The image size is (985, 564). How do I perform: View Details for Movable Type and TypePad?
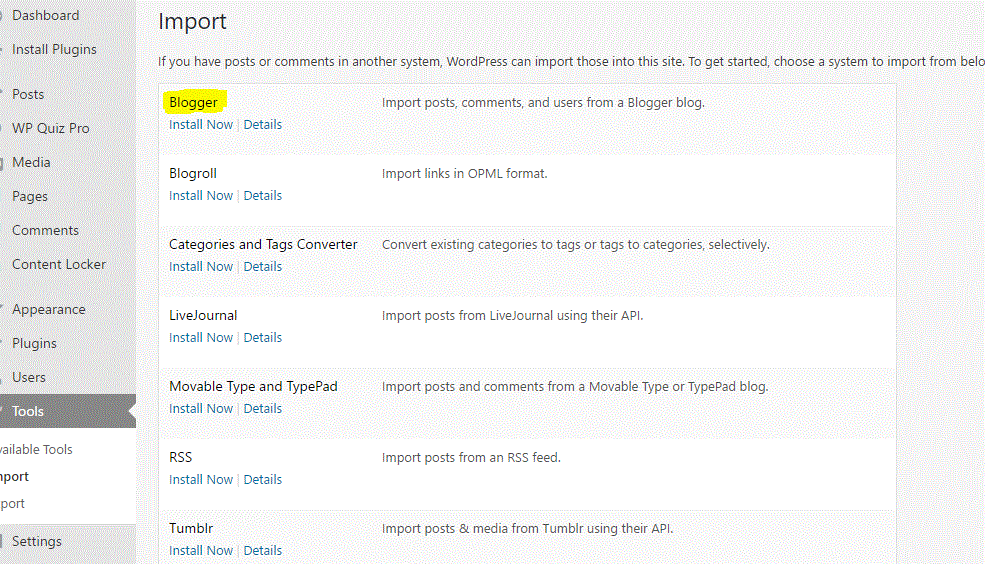(263, 408)
